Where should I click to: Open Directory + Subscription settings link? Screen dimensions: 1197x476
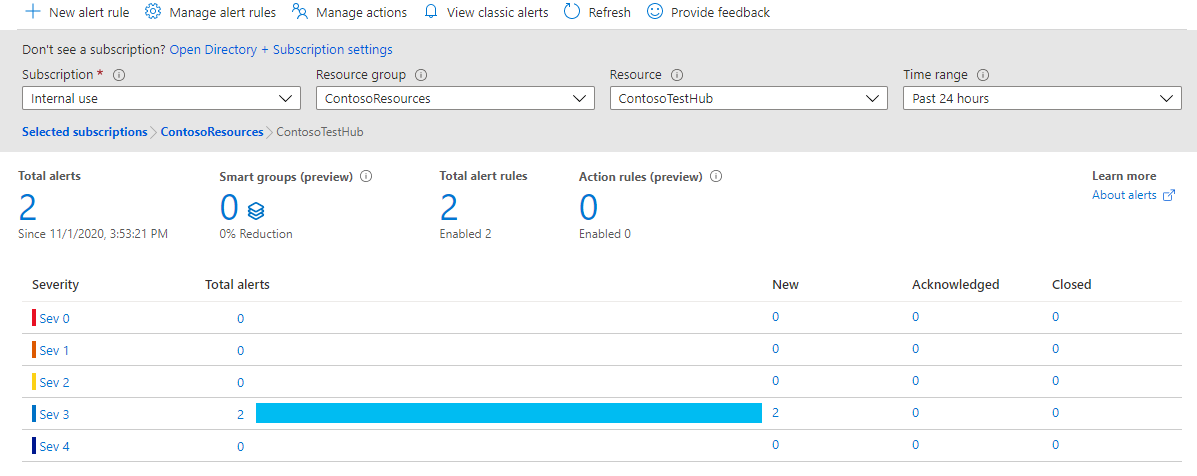point(281,49)
